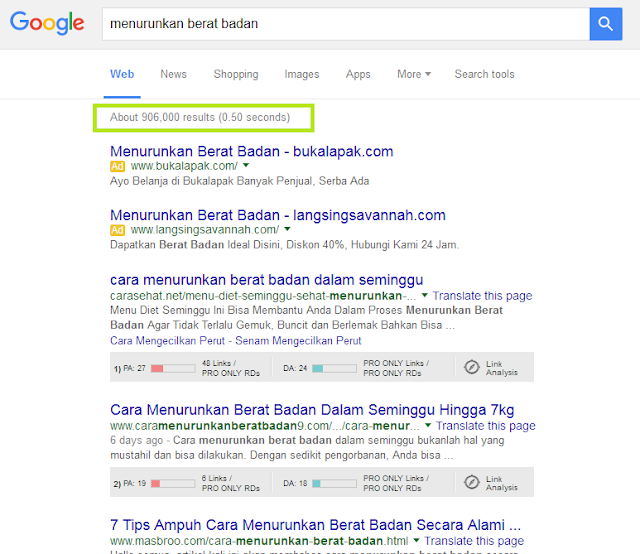Click the Ad badge next to bukalapak.com
Screen dimensions: 640x554
click(117, 166)
